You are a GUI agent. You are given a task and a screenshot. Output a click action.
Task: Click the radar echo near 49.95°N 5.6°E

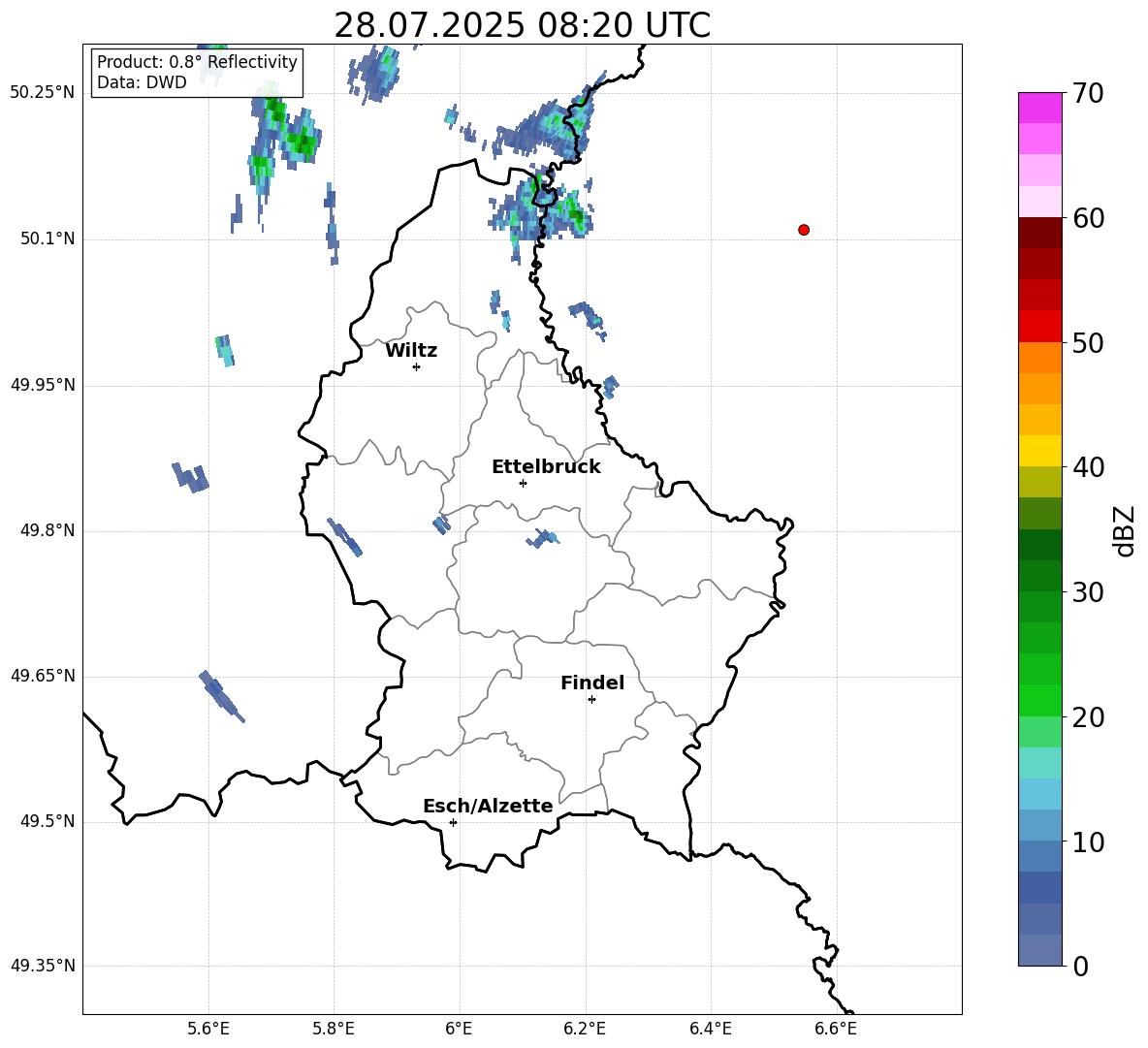pos(226,350)
